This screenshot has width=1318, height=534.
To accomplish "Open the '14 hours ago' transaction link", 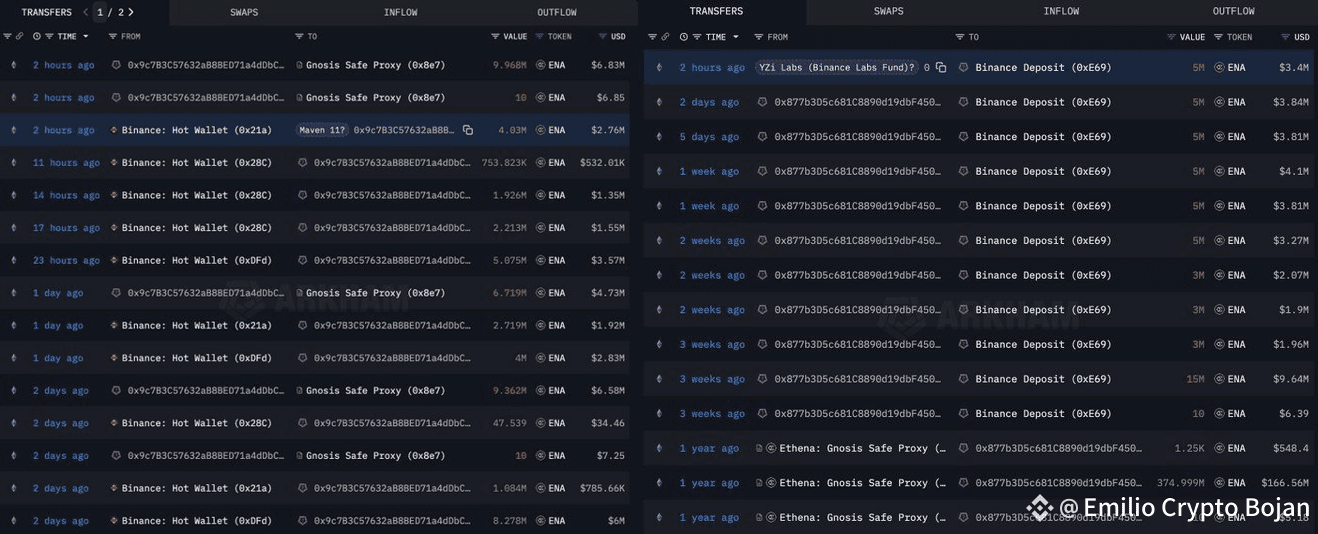I will (x=65, y=195).
